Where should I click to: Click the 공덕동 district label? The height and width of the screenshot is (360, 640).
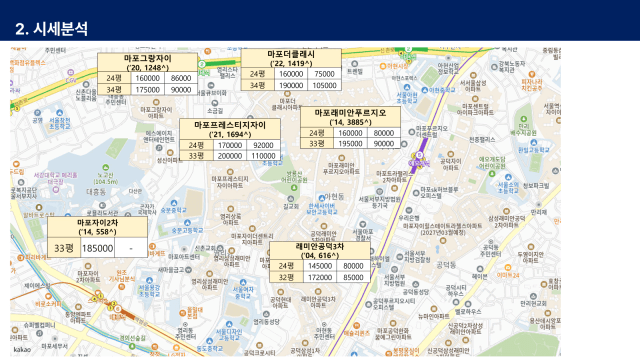coord(446,265)
